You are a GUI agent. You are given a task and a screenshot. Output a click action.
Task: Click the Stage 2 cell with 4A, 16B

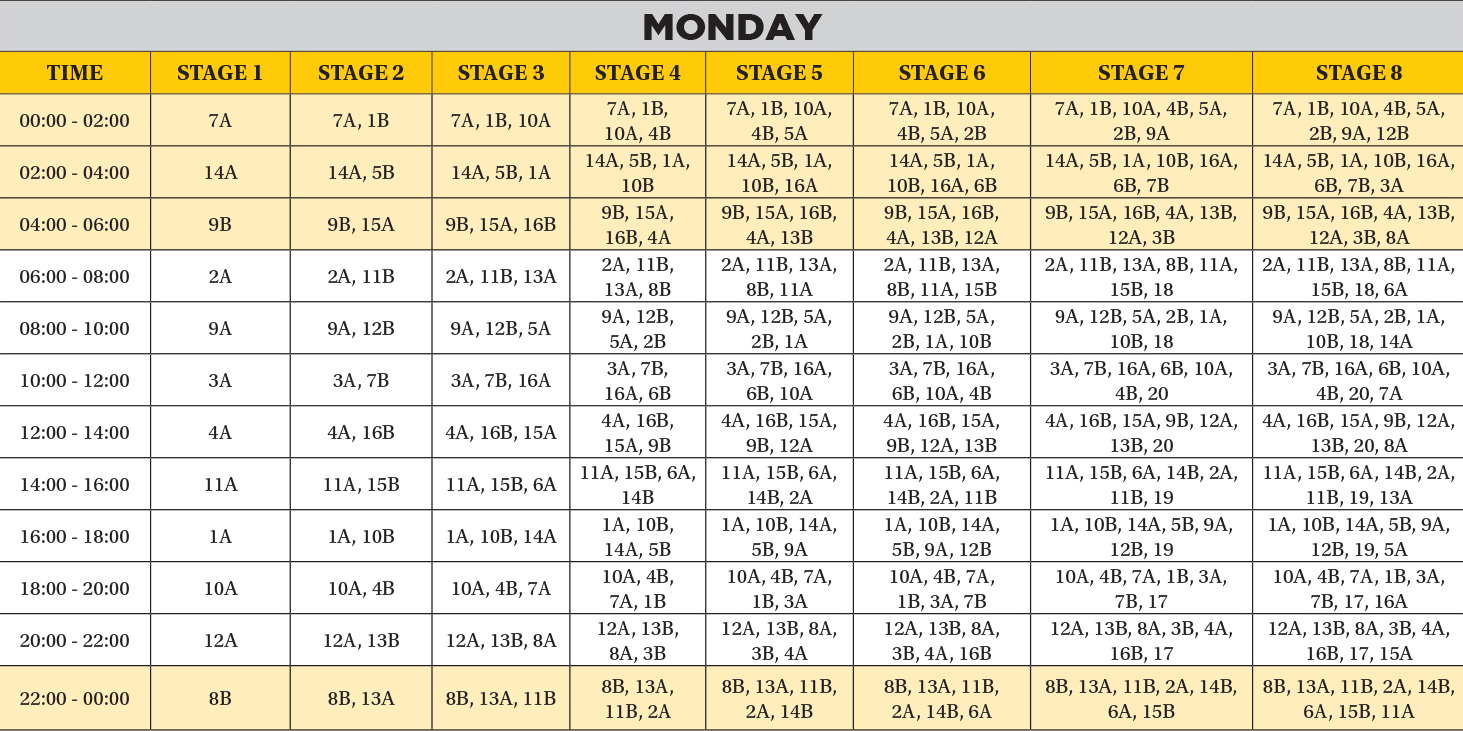361,433
